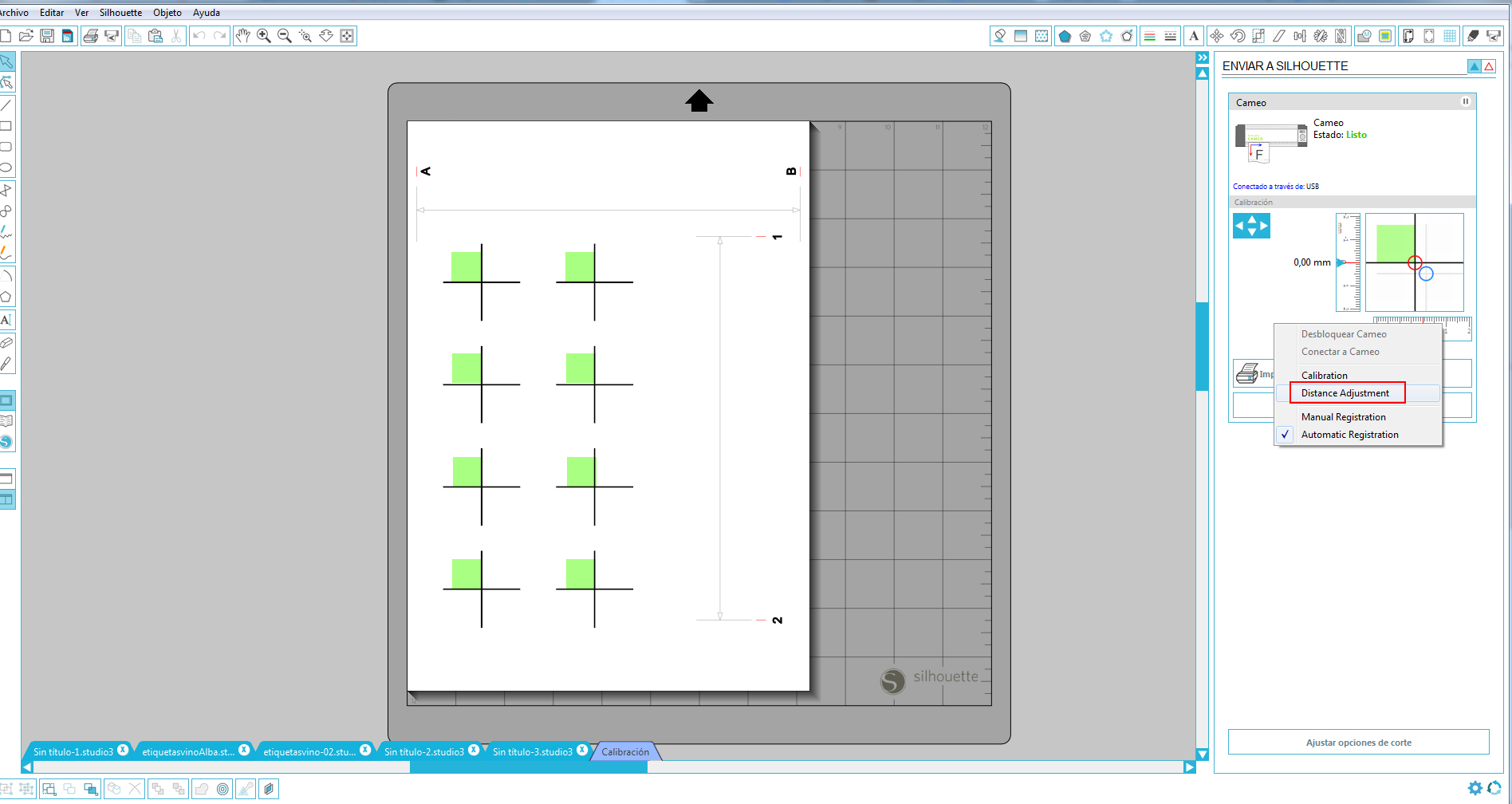
Task: Click the Save floppy disk icon
Action: point(47,36)
